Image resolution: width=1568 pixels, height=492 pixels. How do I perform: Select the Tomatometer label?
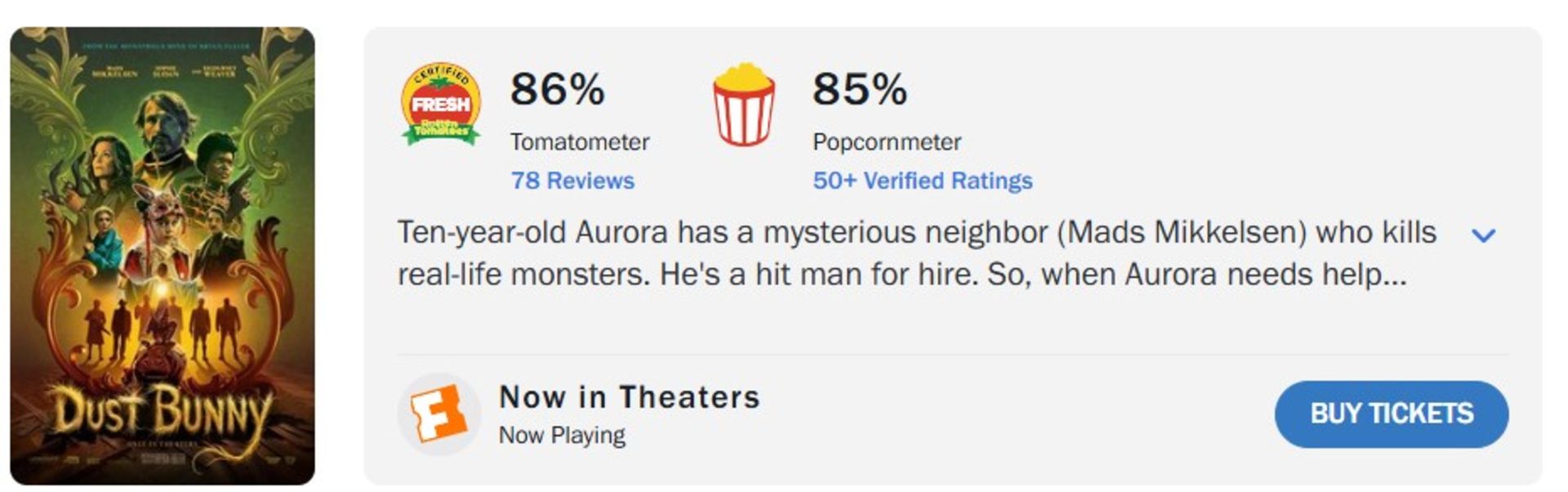(x=580, y=142)
